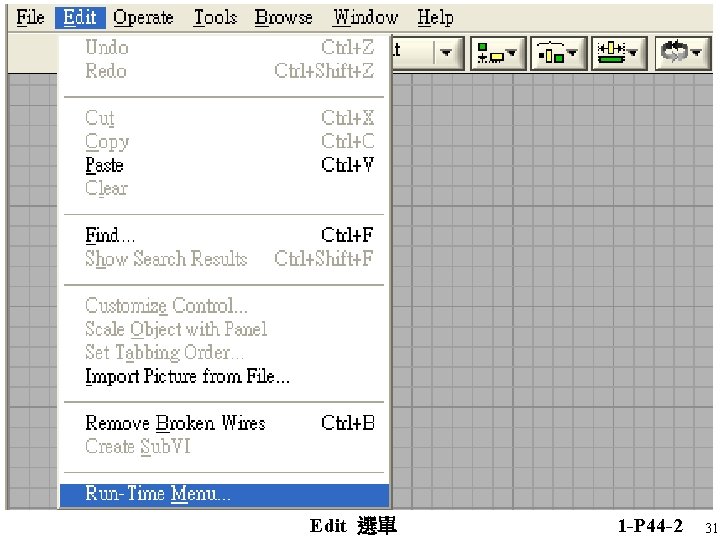Select Remove Broken Wires entry

tap(225, 423)
